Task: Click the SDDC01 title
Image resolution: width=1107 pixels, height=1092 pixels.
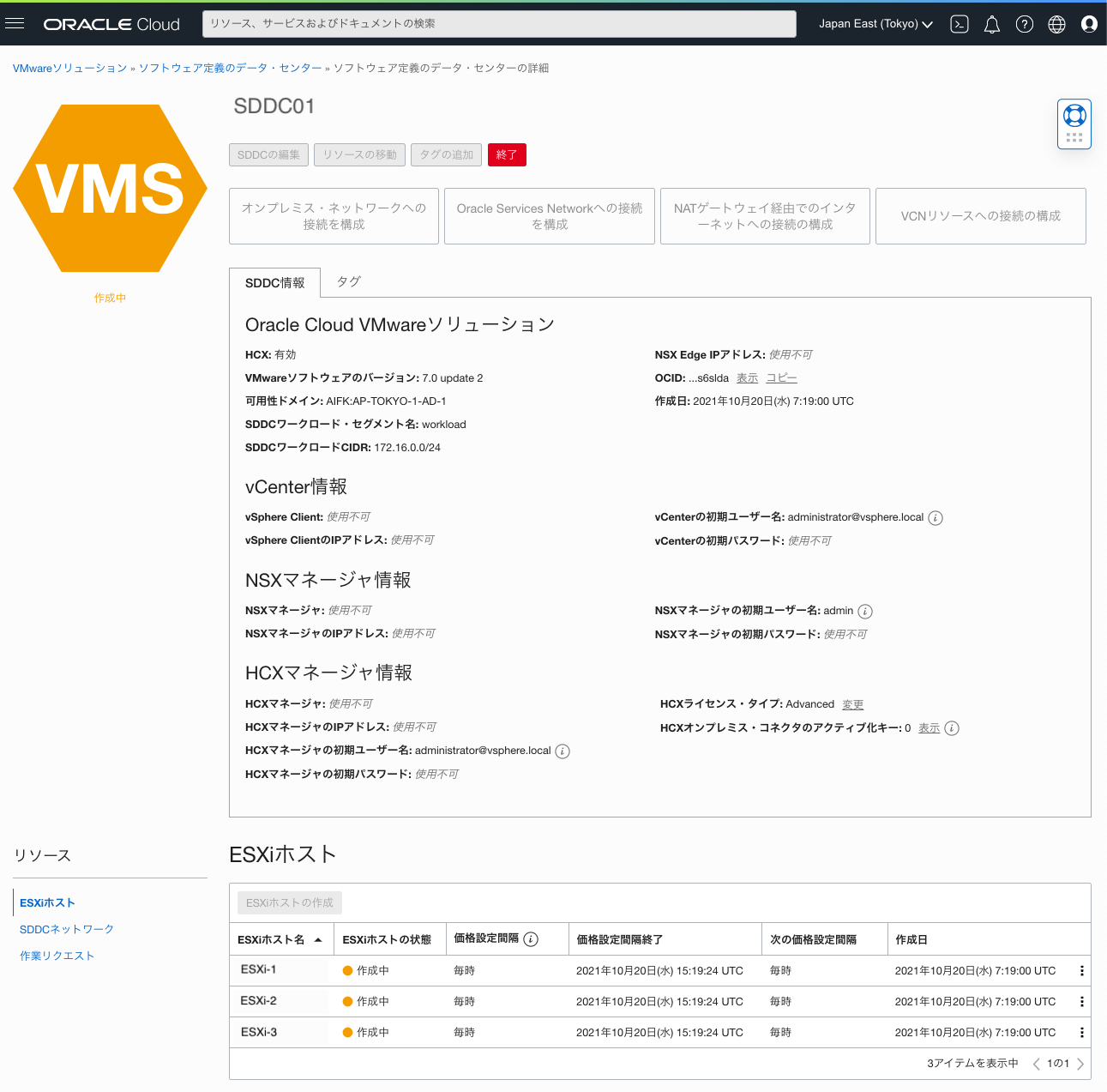Action: click(x=274, y=106)
